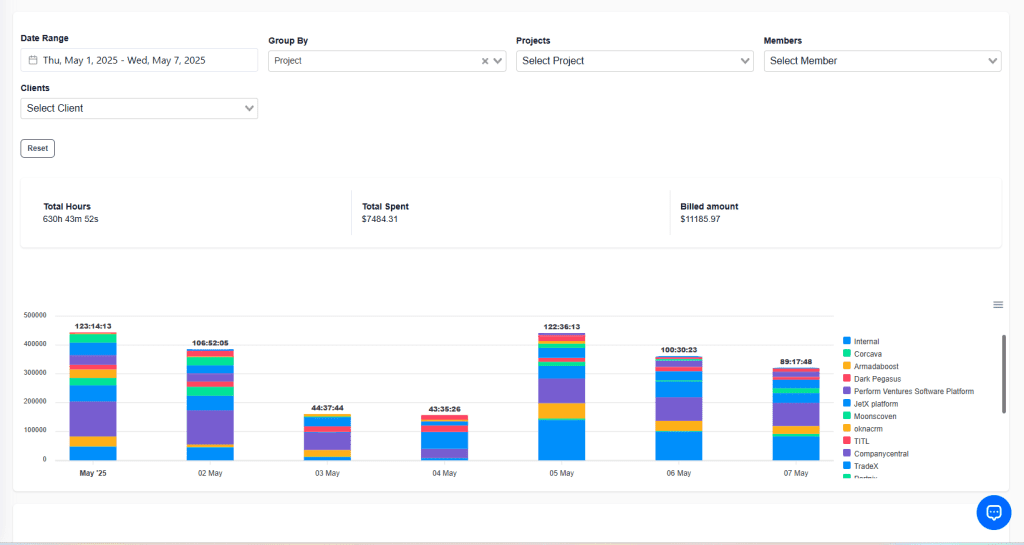Click the Moonscoven legend label
The height and width of the screenshot is (545, 1024).
(875, 416)
